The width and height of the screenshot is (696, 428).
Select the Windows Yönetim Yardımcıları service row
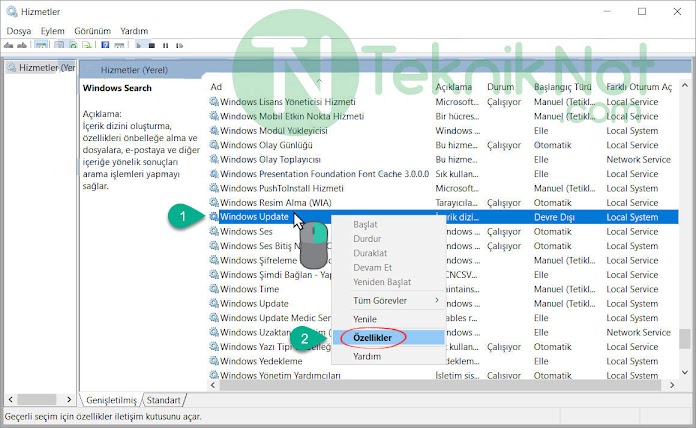click(443, 375)
